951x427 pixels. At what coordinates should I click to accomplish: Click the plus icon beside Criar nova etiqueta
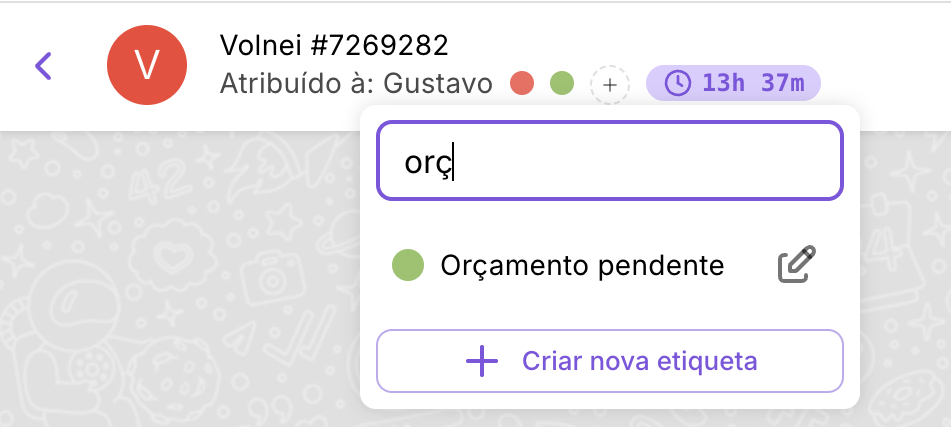pyautogui.click(x=482, y=361)
